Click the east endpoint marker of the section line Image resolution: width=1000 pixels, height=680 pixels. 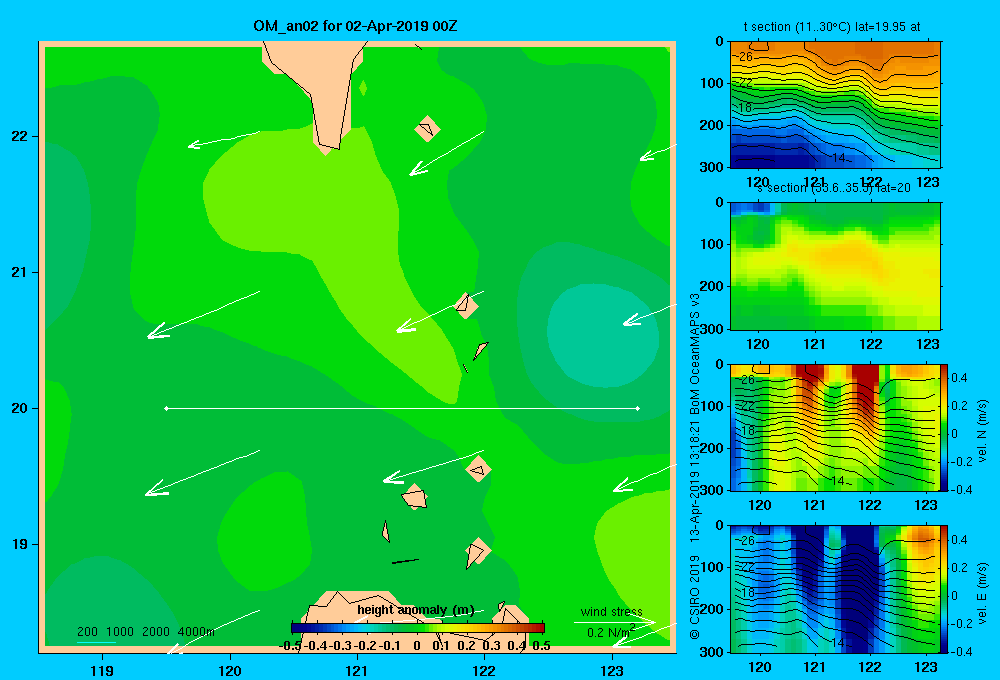coord(638,408)
